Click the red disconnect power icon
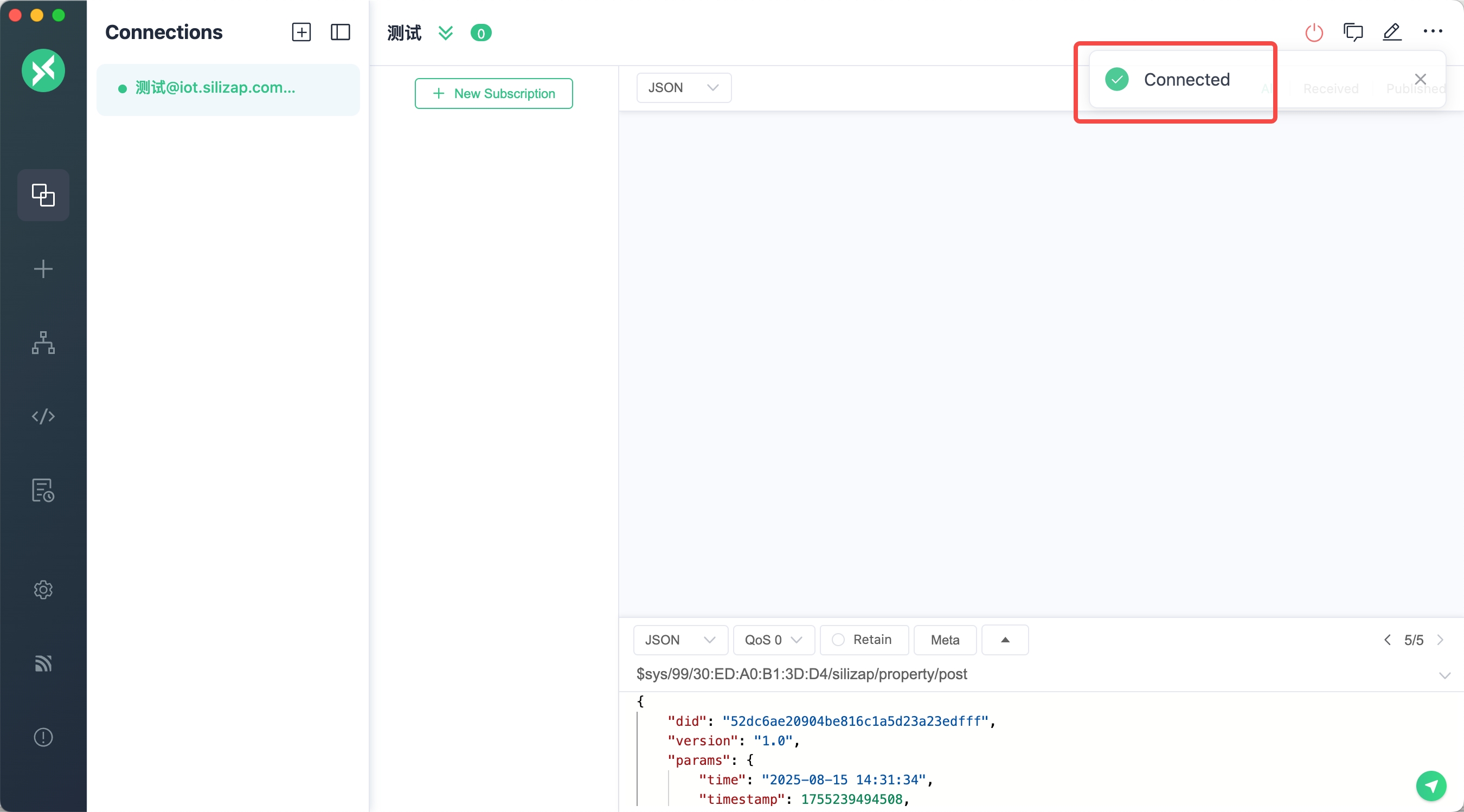Image resolution: width=1464 pixels, height=812 pixels. 1313,33
